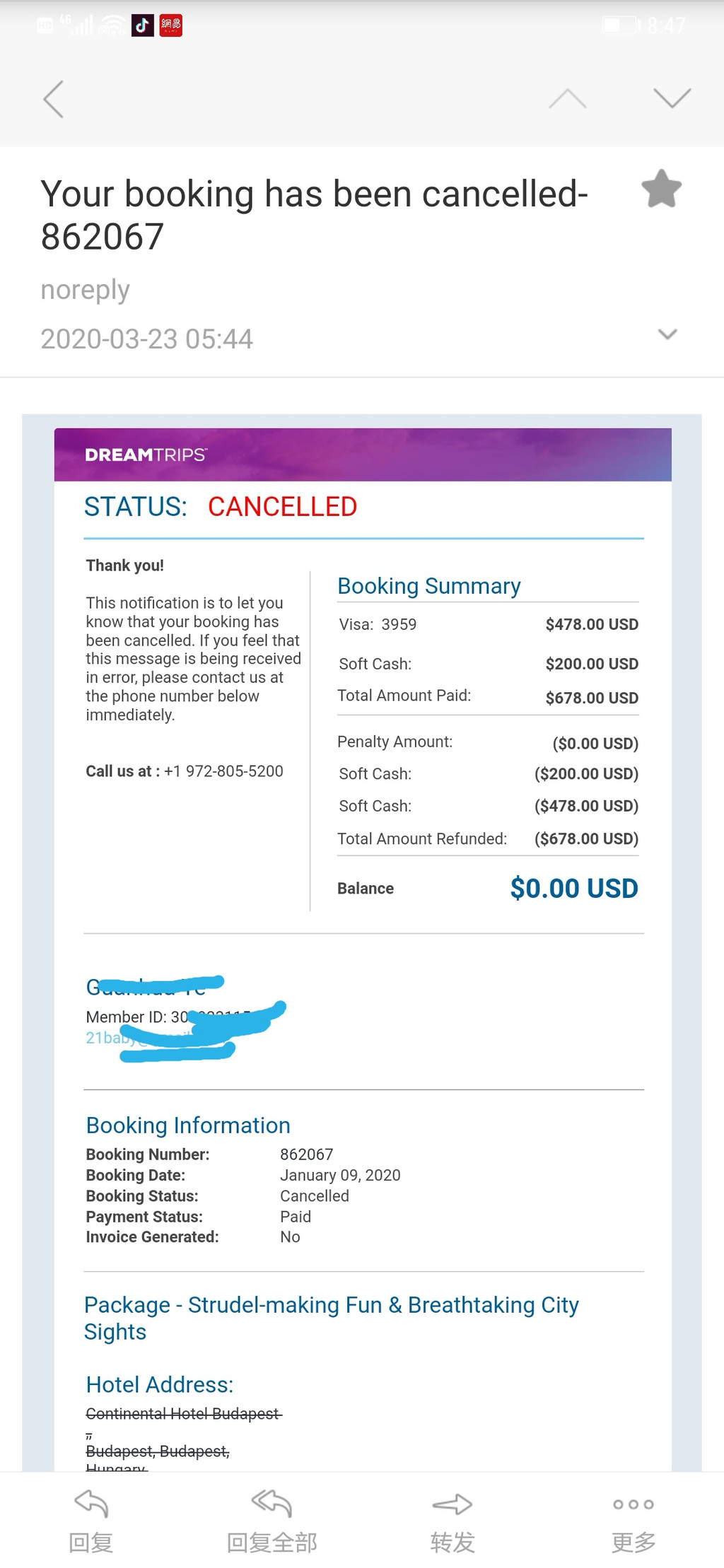Viewport: 724px width, 1568px height.
Task: Tap the reply (回复) icon
Action: [91, 1520]
